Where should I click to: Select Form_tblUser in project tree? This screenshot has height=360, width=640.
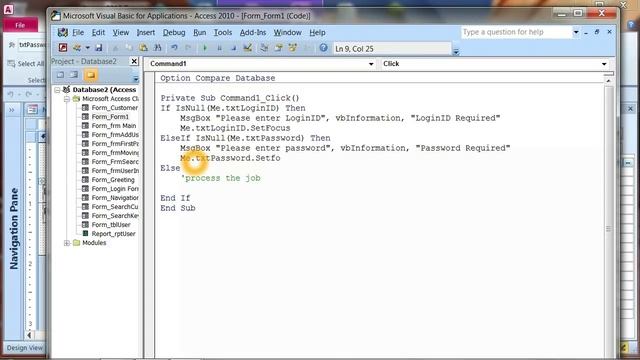[x=111, y=224]
